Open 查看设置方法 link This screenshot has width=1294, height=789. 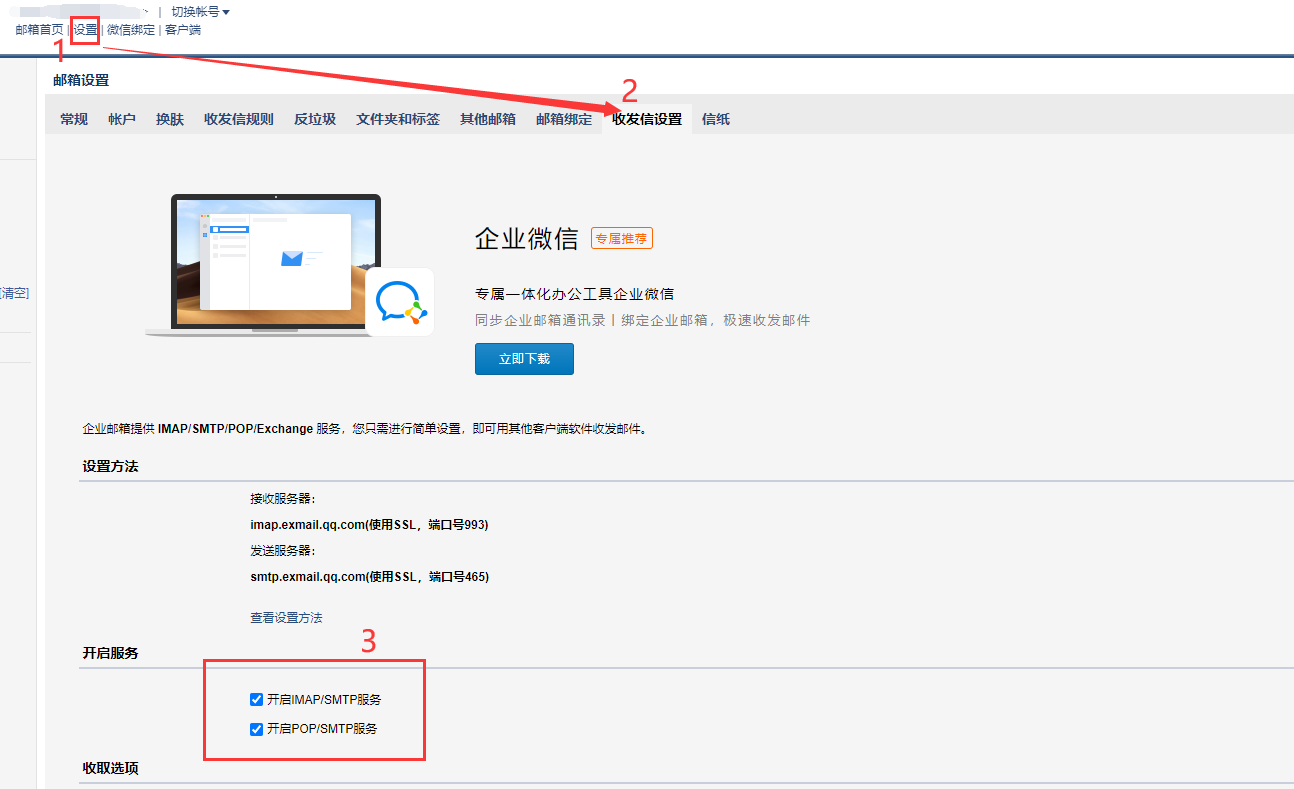coord(286,618)
